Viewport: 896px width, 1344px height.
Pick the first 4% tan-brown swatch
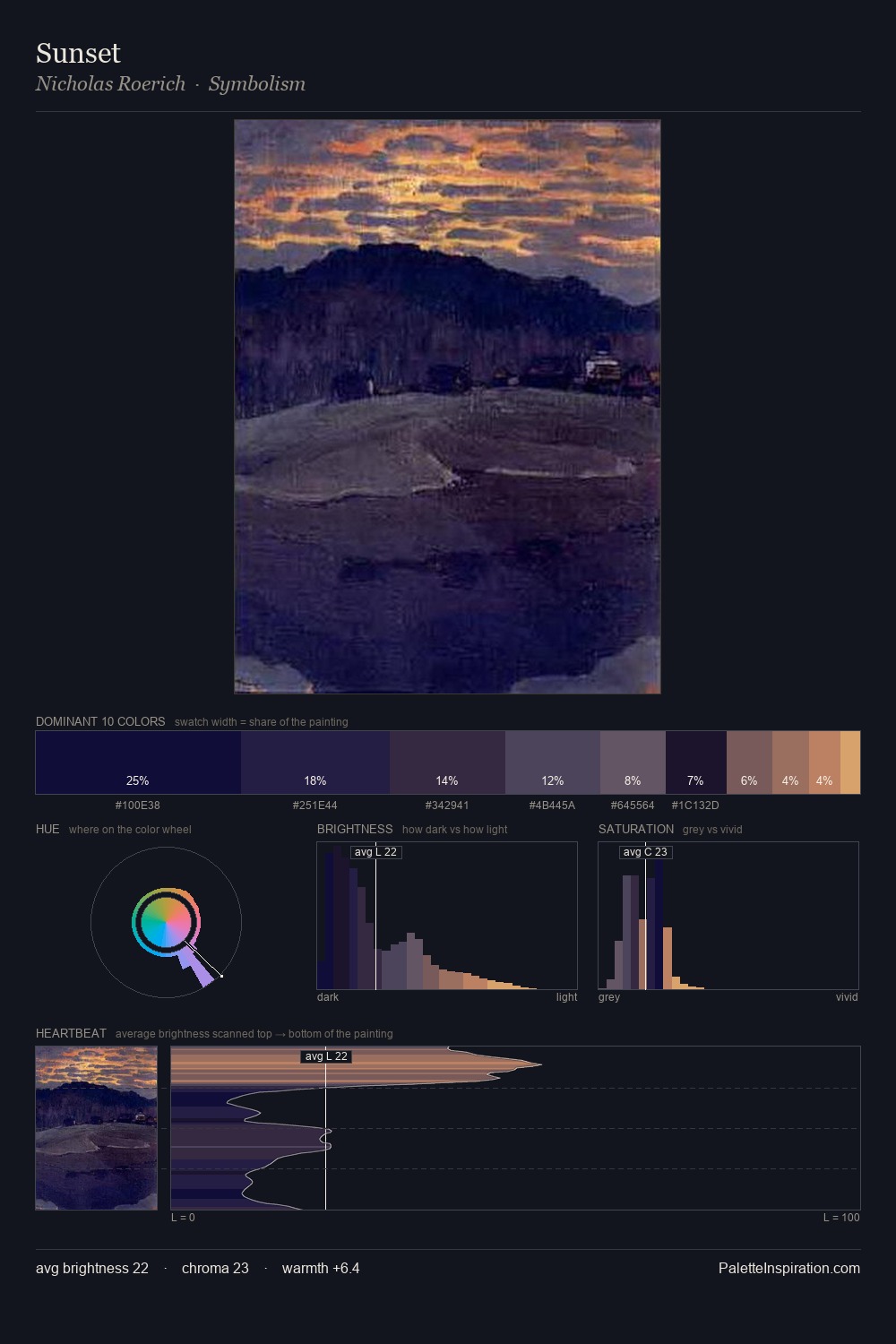click(790, 762)
